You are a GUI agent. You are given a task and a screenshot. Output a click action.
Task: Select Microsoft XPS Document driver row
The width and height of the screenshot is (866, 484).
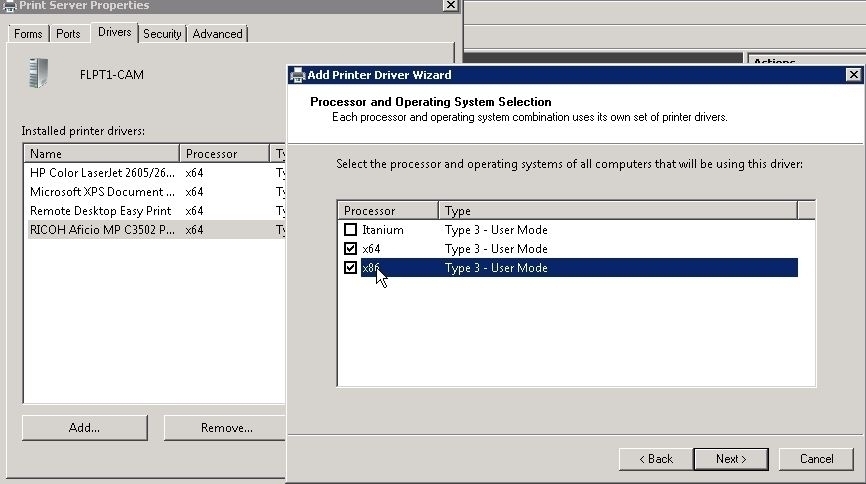(102, 192)
